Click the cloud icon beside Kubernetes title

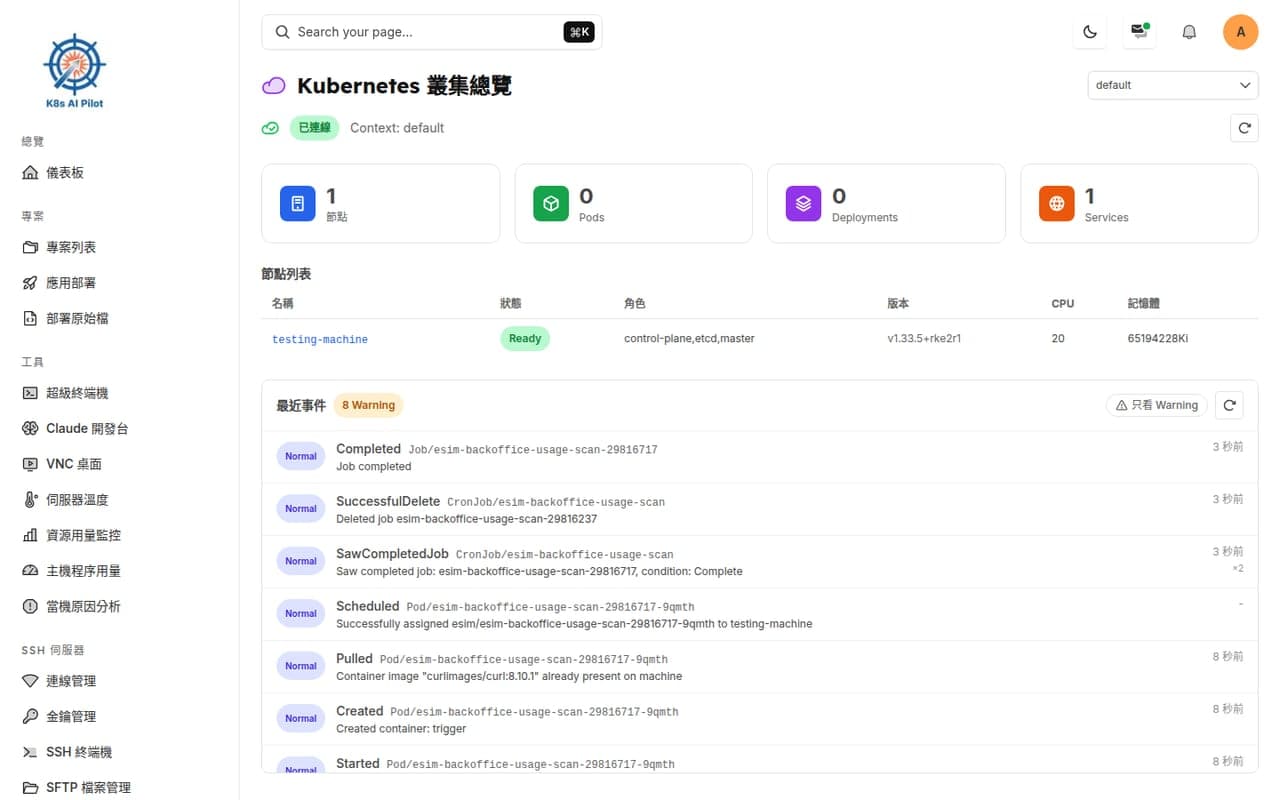(x=273, y=86)
